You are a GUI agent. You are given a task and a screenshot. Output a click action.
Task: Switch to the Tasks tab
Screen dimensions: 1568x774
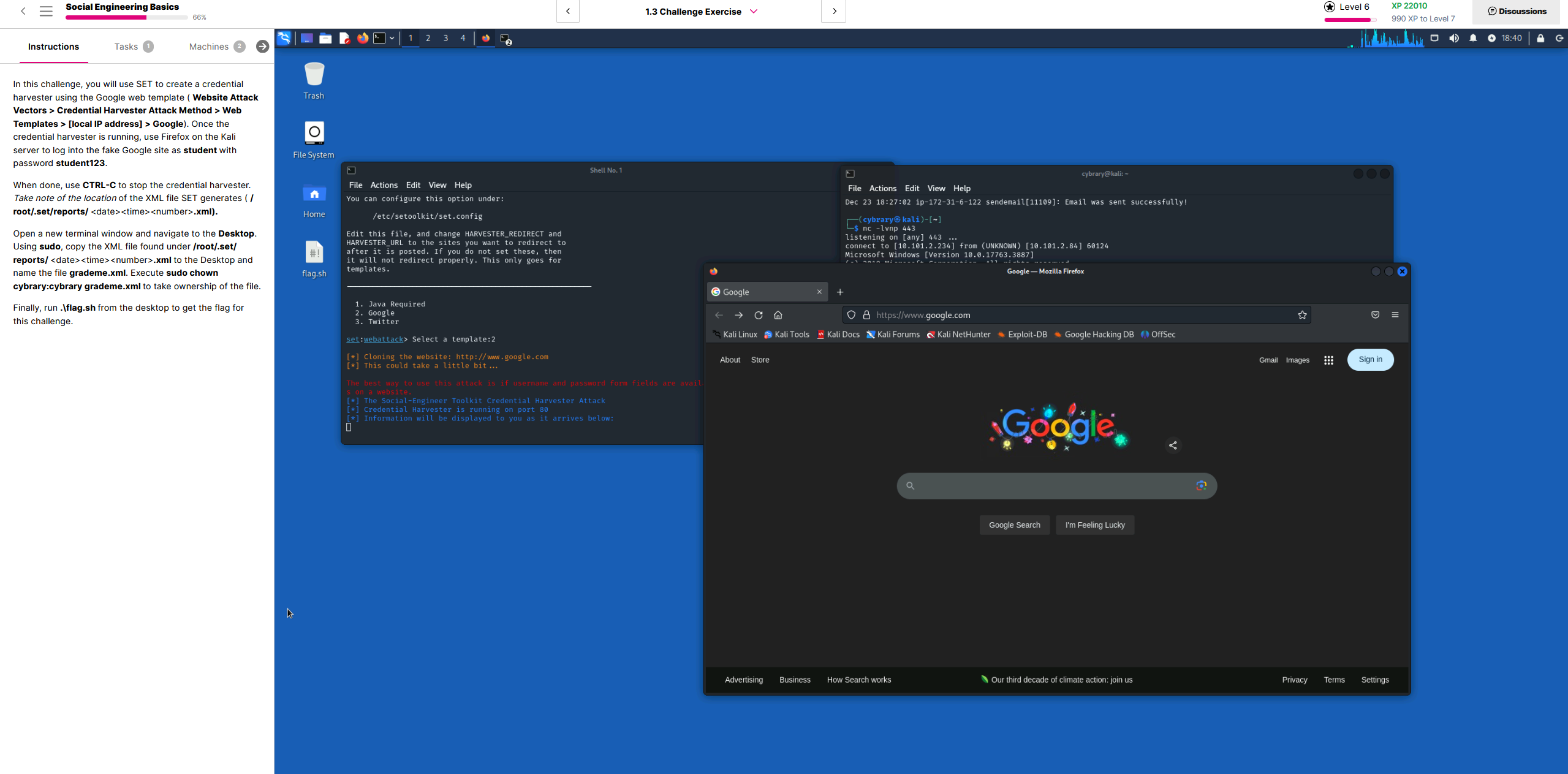pyautogui.click(x=126, y=47)
